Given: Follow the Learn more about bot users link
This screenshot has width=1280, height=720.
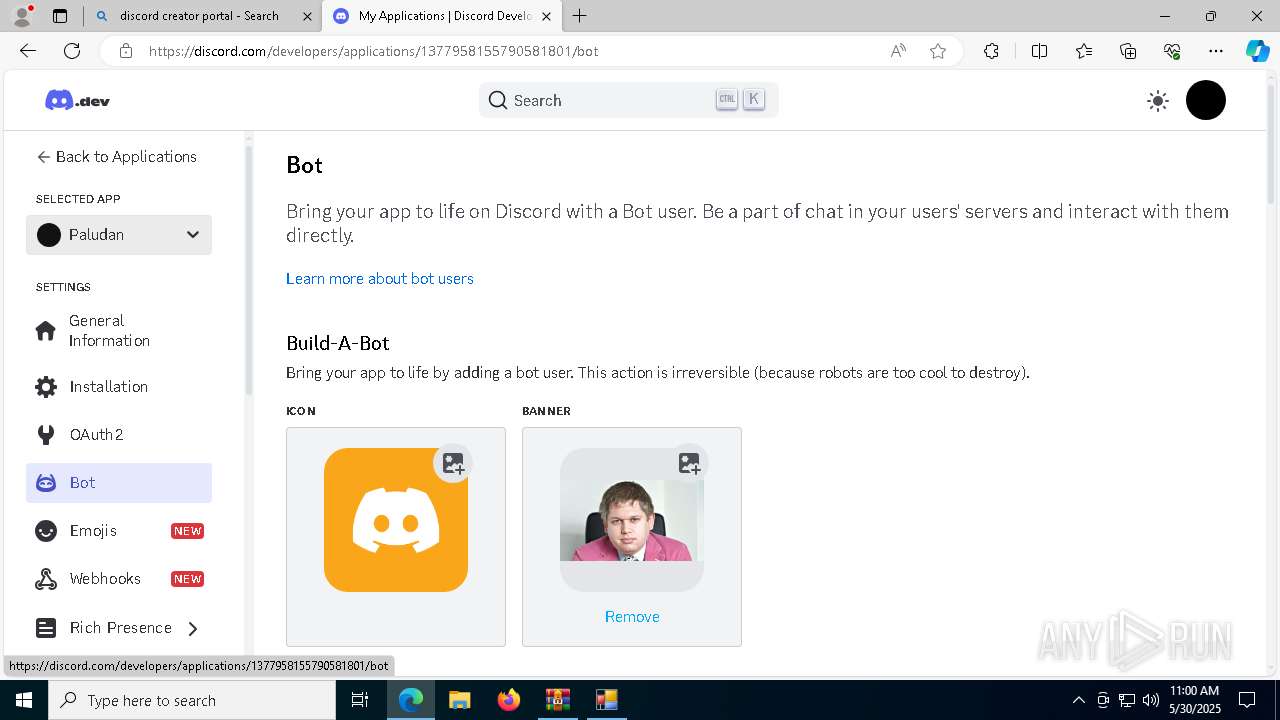Looking at the screenshot, I should coord(380,279).
